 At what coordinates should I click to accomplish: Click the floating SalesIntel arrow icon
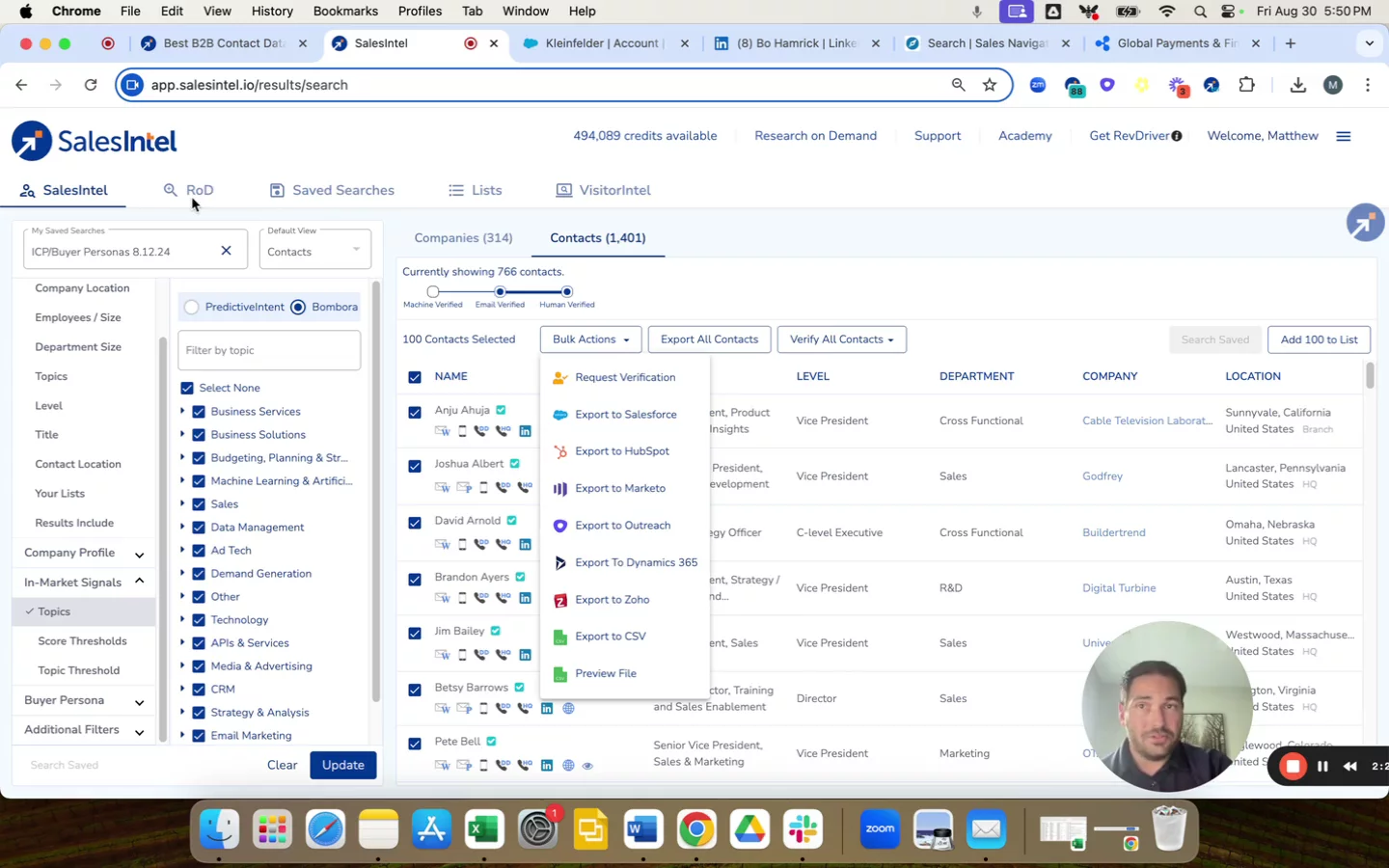pos(1365,223)
